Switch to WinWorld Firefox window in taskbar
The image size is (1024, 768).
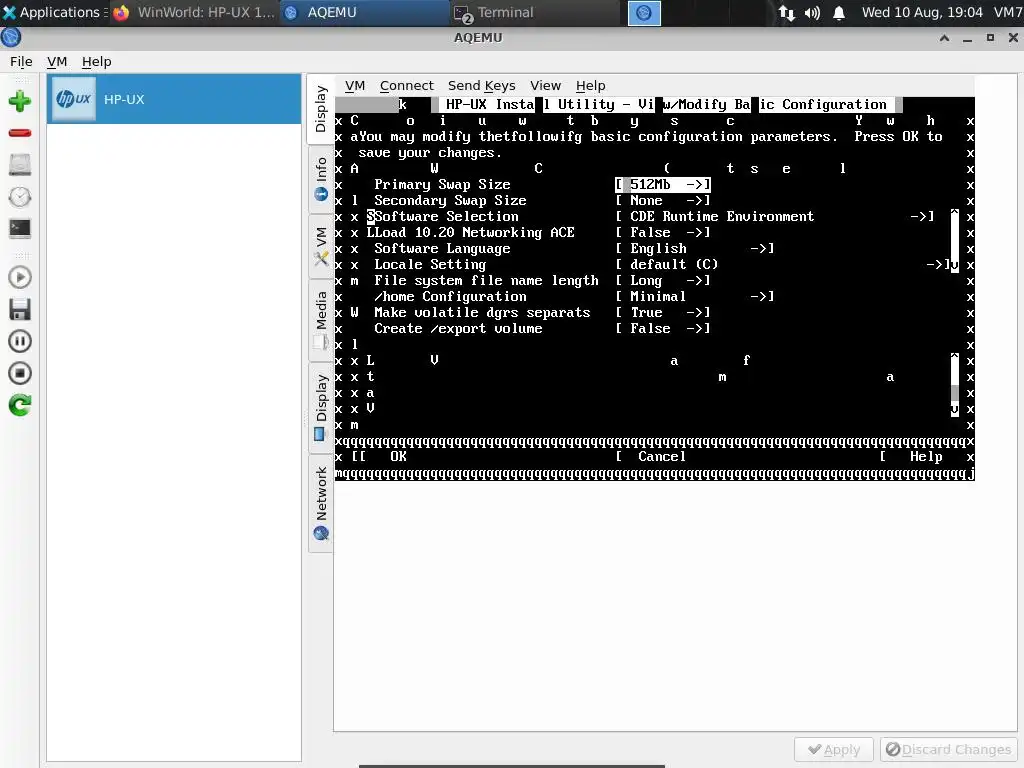pyautogui.click(x=195, y=12)
